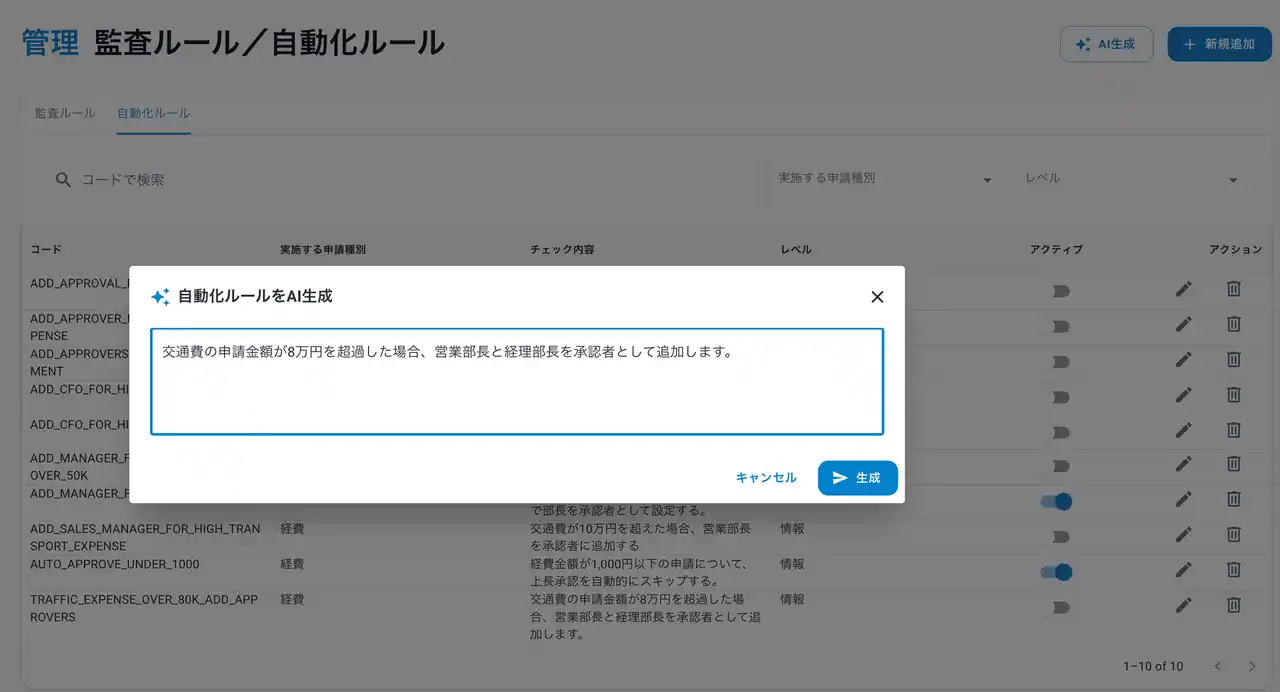
Task: Select the 自動化ルール tab
Action: coord(153,113)
